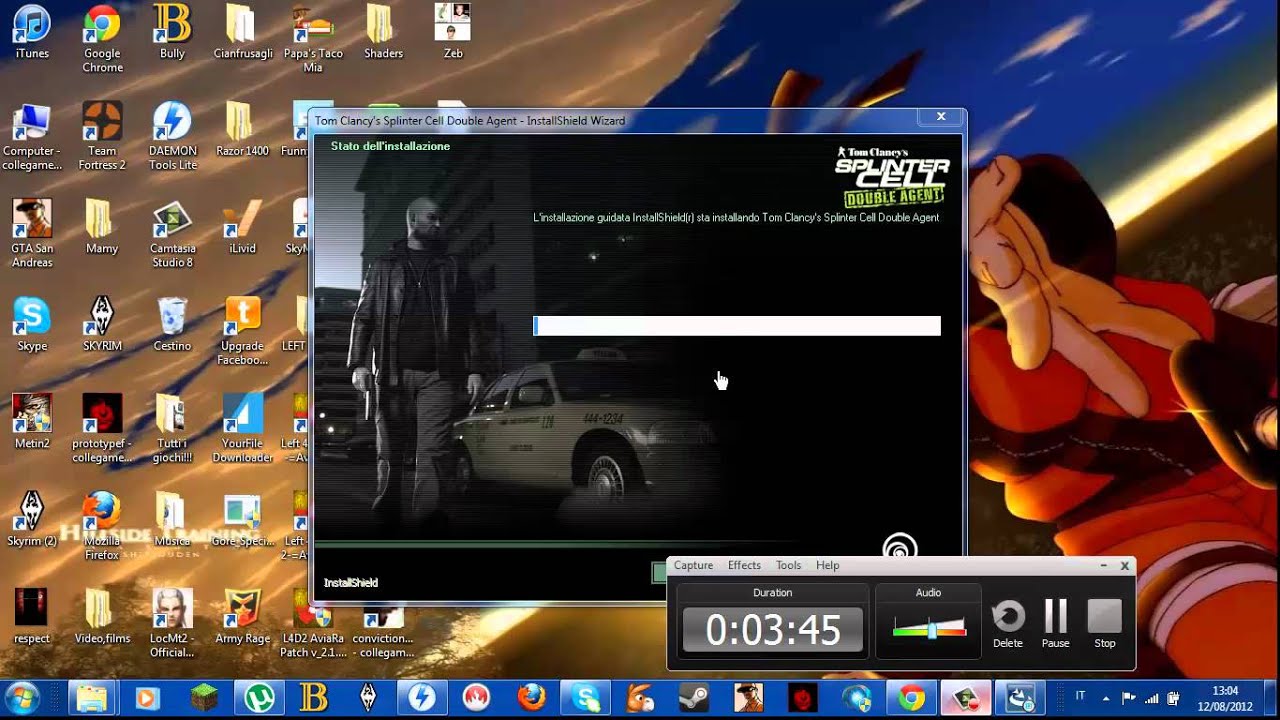Launch the SKYRIM desktop shortcut
This screenshot has height=720, width=1280.
pyautogui.click(x=102, y=324)
